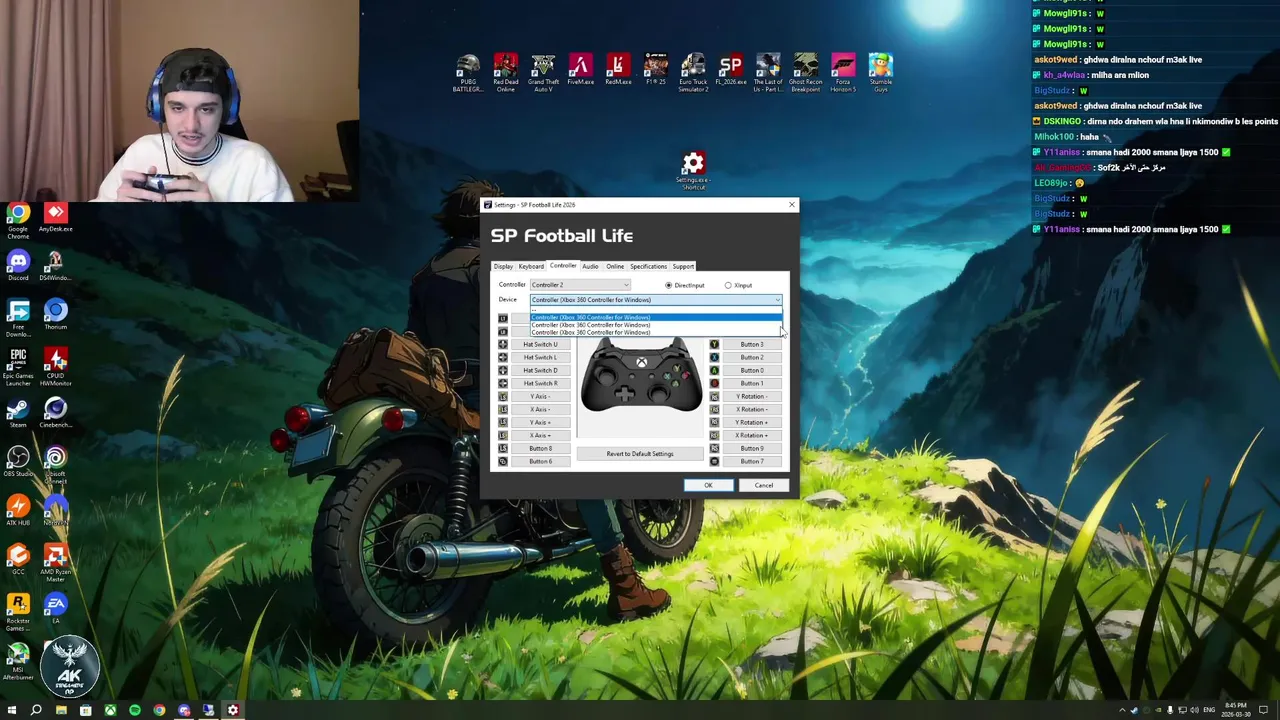This screenshot has width=1280, height=720.
Task: Pick the blank '--' device list entry
Action: click(656, 310)
